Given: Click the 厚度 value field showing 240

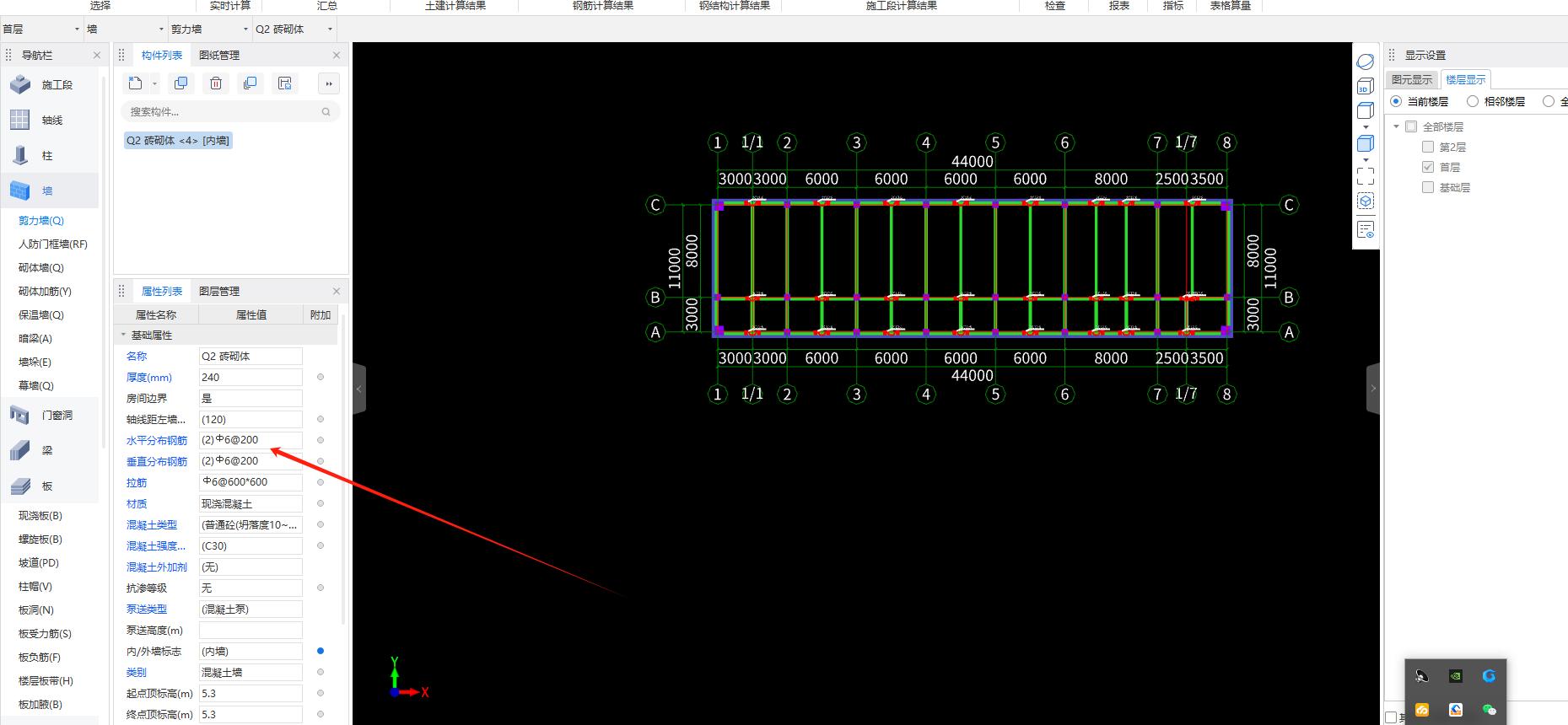Looking at the screenshot, I should [x=251, y=377].
